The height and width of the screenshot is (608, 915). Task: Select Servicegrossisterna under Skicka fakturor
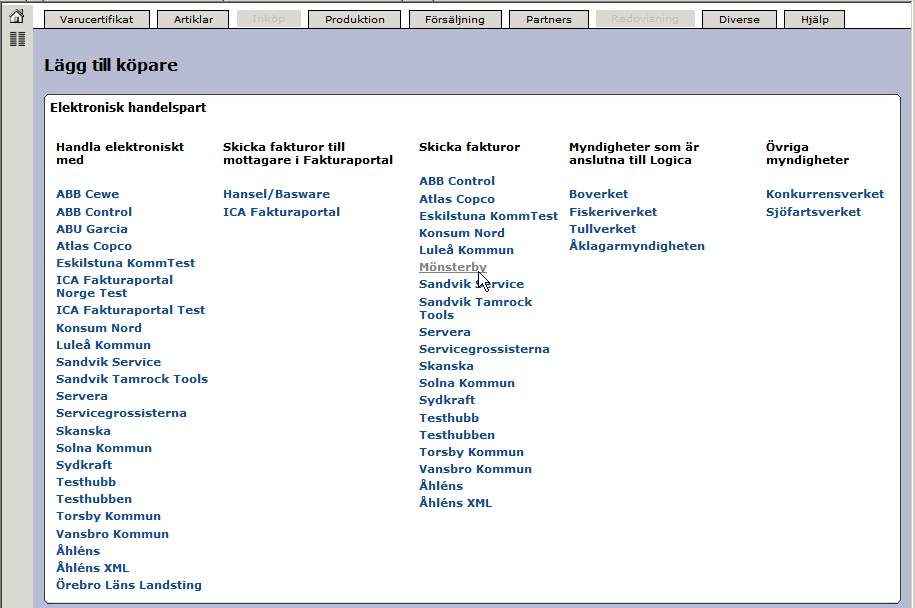[484, 350]
